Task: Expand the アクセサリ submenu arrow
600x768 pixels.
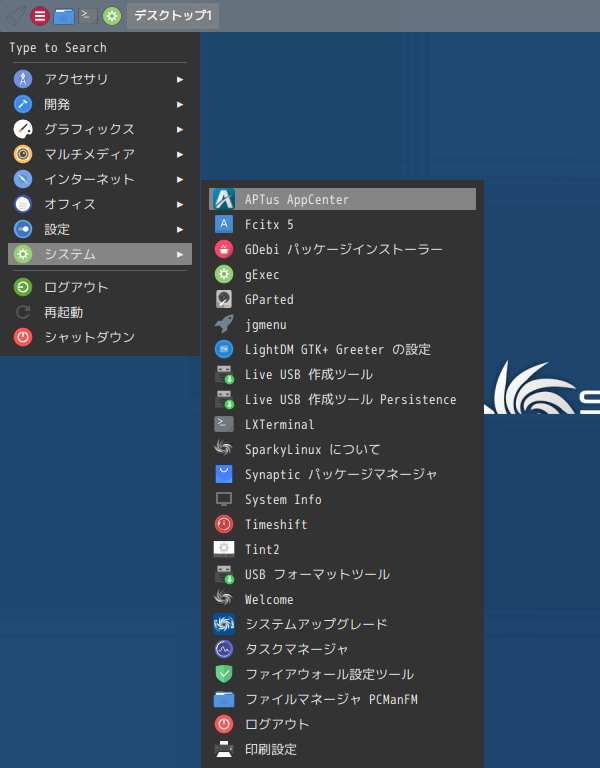Action: click(180, 79)
